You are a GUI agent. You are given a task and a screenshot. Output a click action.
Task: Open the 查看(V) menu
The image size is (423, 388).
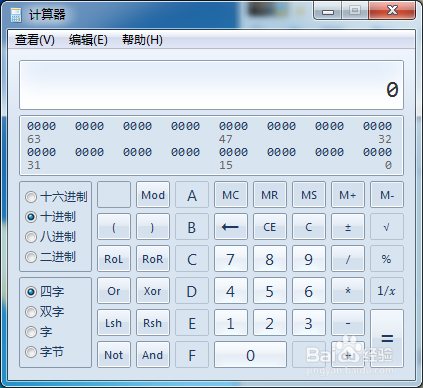click(x=35, y=40)
